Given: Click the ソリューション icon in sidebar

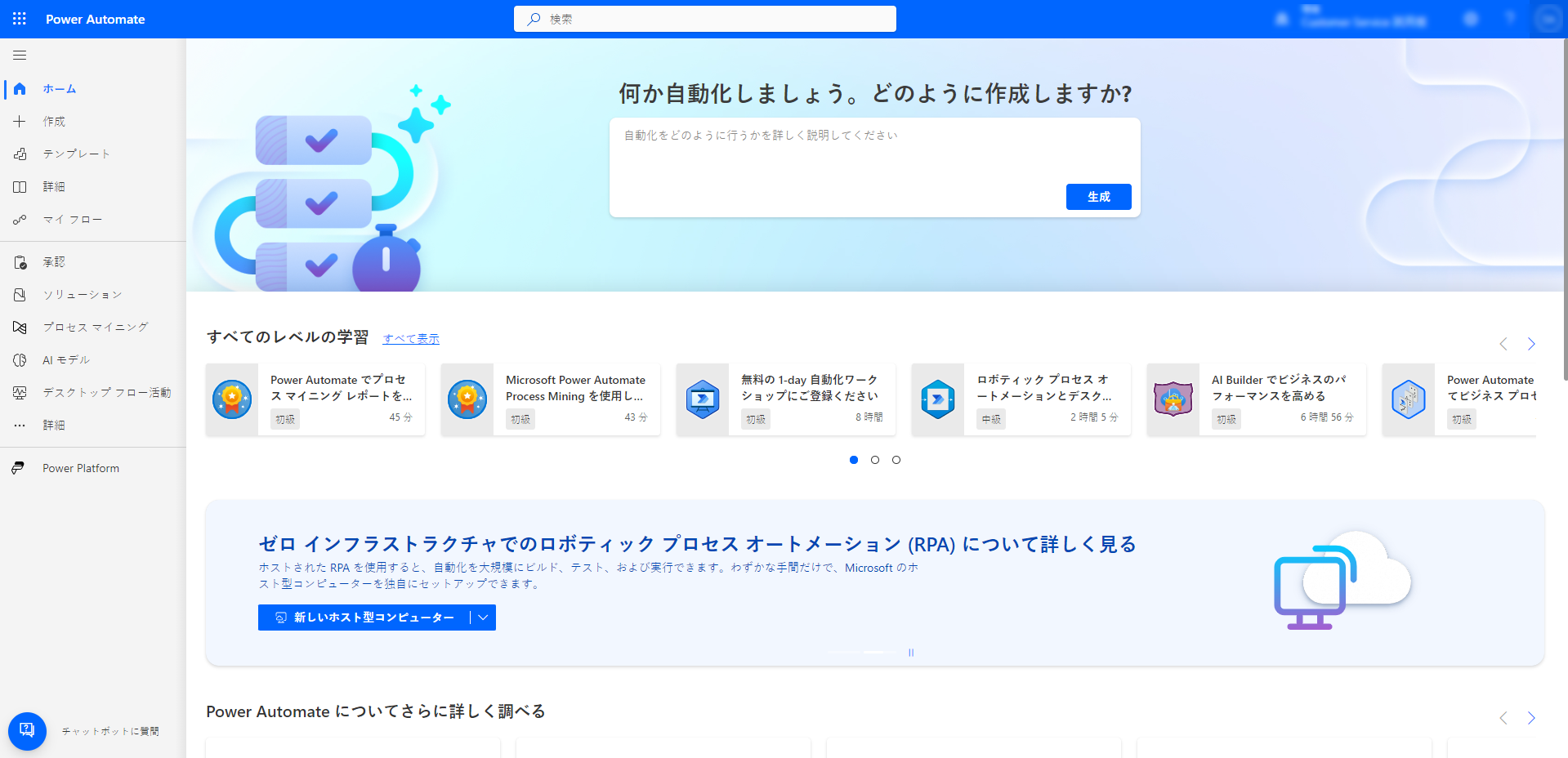Looking at the screenshot, I should pos(20,295).
